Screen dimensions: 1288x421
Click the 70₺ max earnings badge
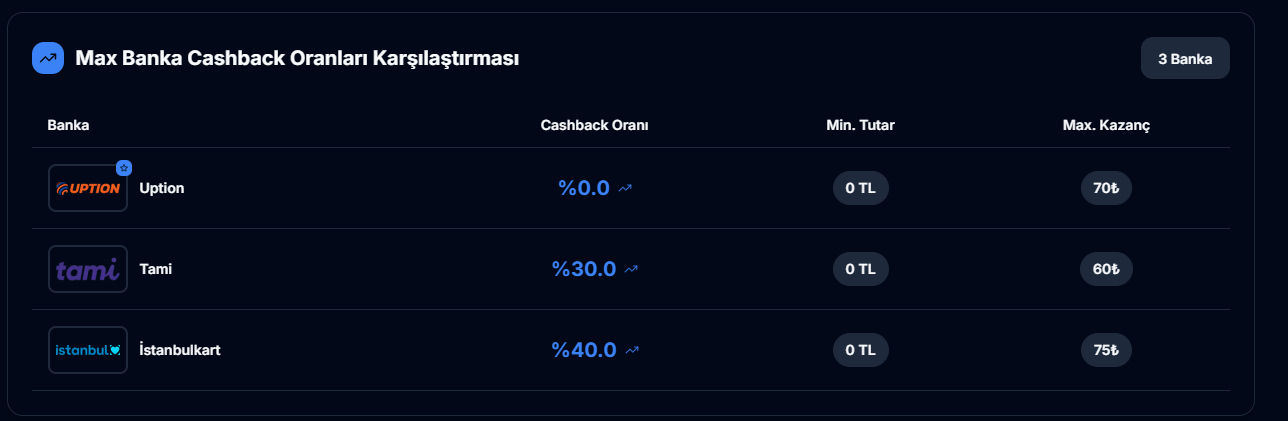point(1106,188)
